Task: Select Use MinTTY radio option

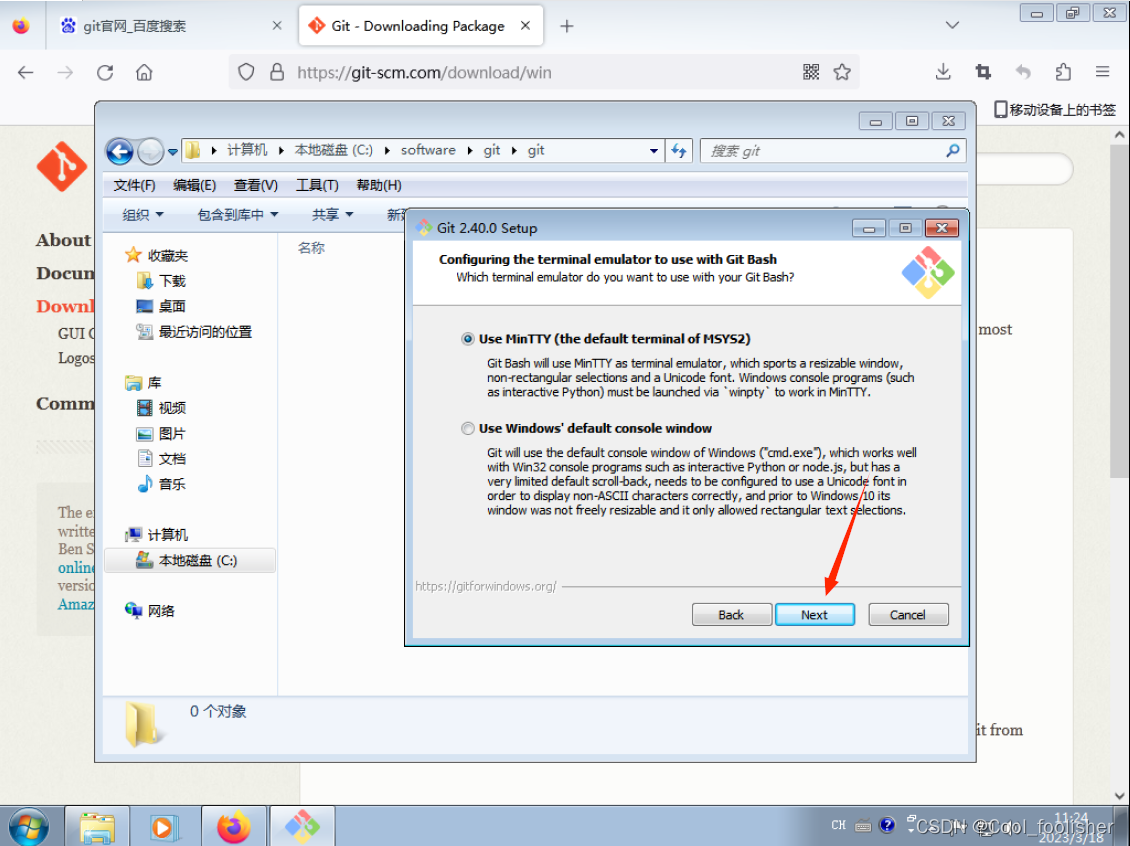Action: click(x=468, y=339)
